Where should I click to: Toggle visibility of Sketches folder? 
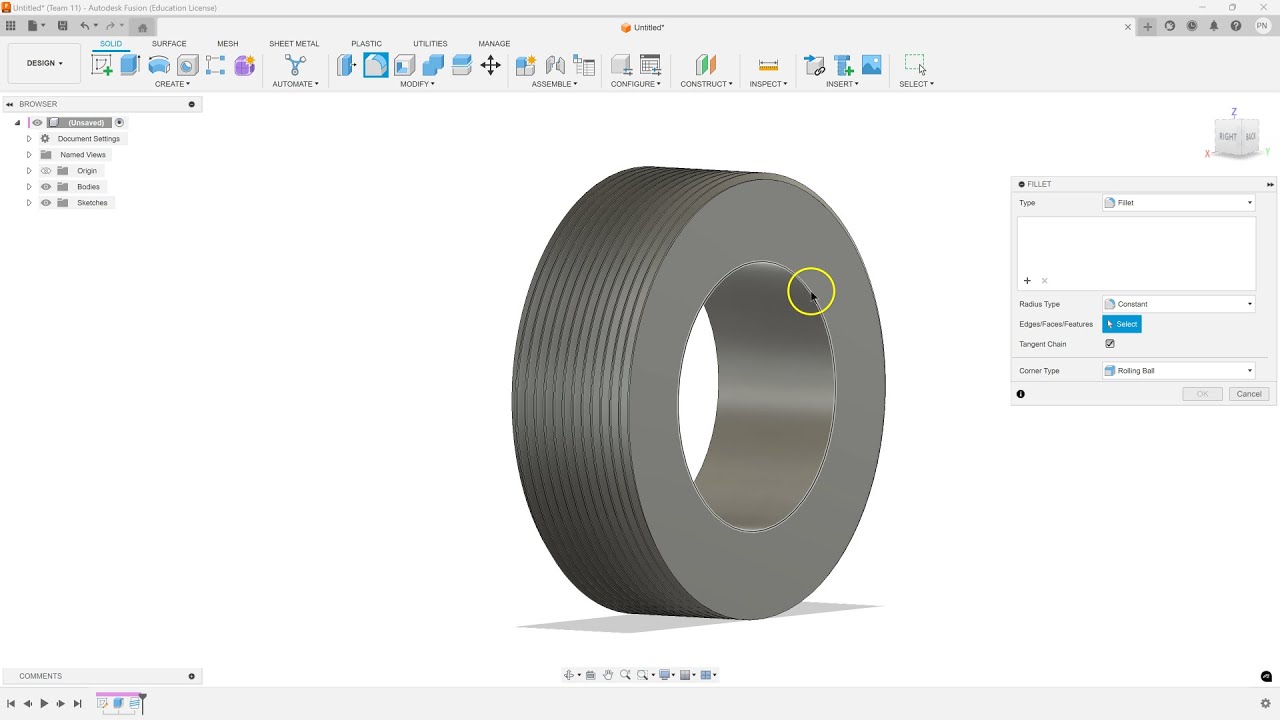(x=46, y=203)
